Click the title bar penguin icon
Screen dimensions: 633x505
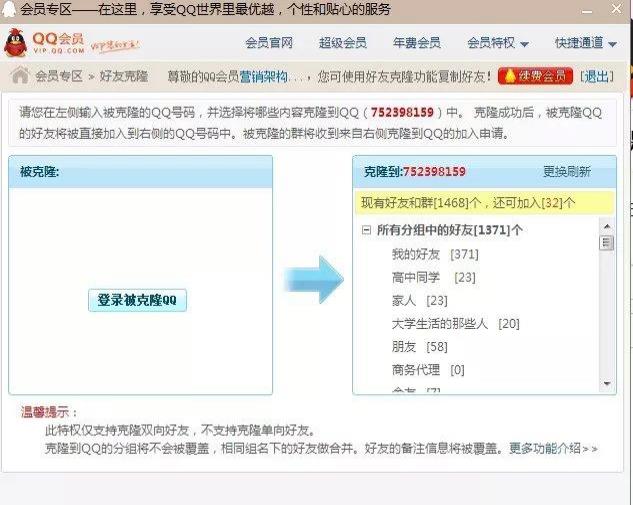tap(9, 9)
